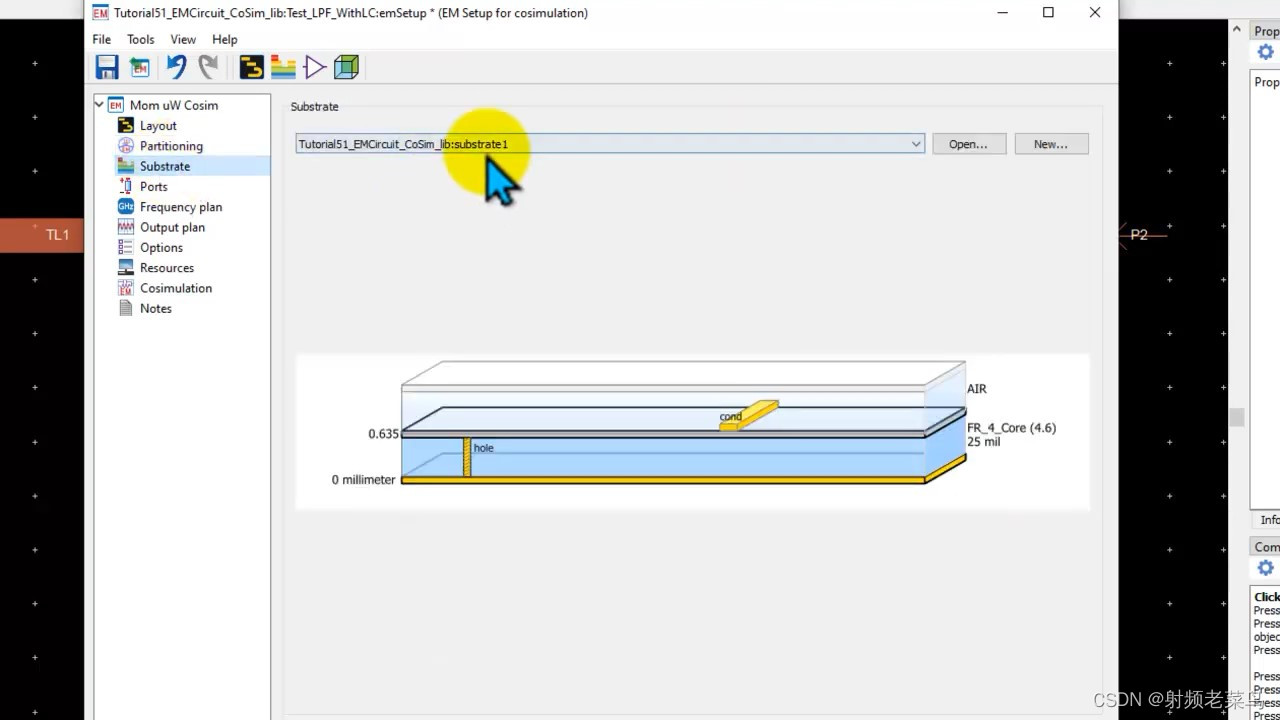Open the Frequency plan settings
Viewport: 1280px width, 720px height.
point(181,206)
